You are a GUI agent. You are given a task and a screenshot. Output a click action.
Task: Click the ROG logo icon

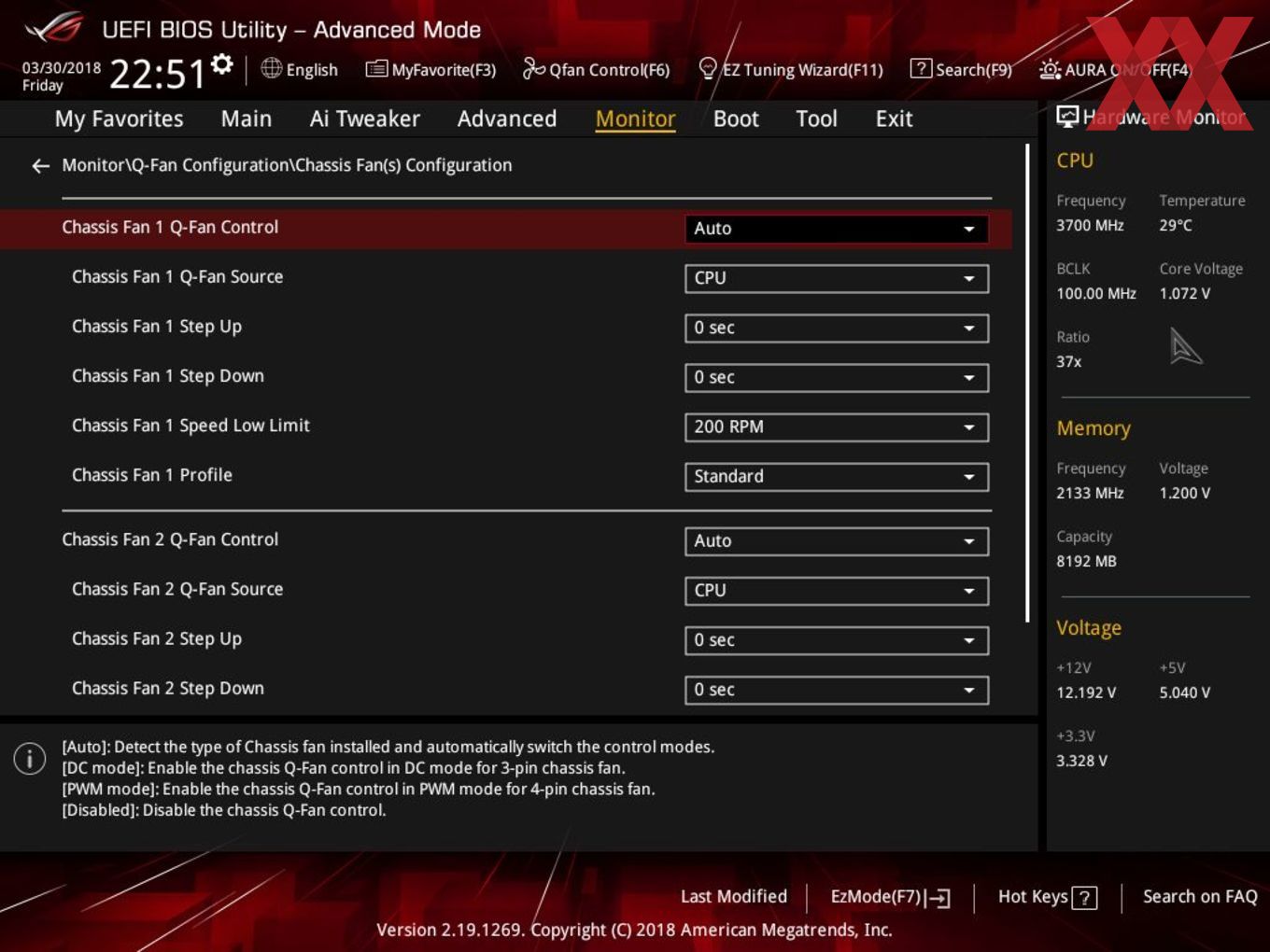click(x=54, y=28)
